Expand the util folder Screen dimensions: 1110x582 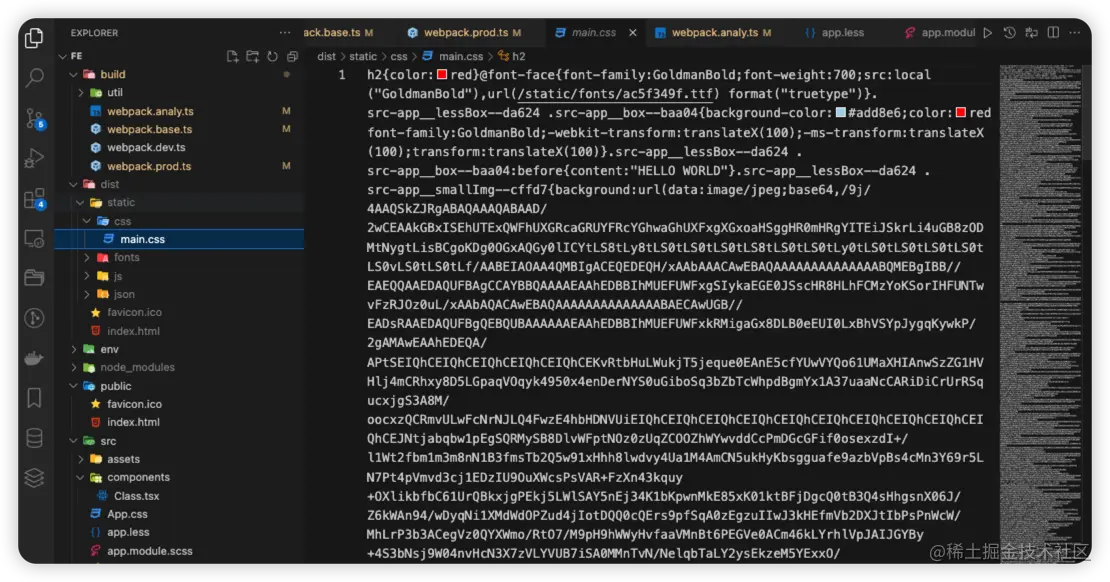click(x=114, y=93)
